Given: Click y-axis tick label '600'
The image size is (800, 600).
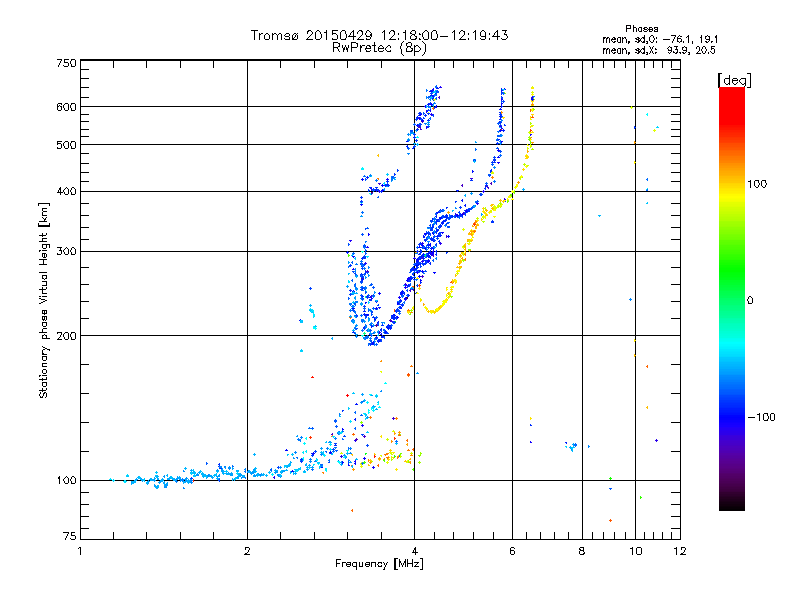Looking at the screenshot, I should 67,107.
